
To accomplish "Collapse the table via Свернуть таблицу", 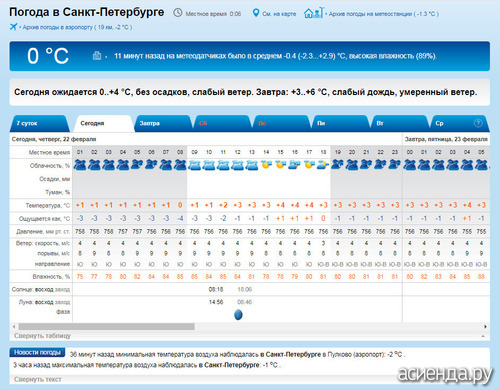I will click(42, 336).
